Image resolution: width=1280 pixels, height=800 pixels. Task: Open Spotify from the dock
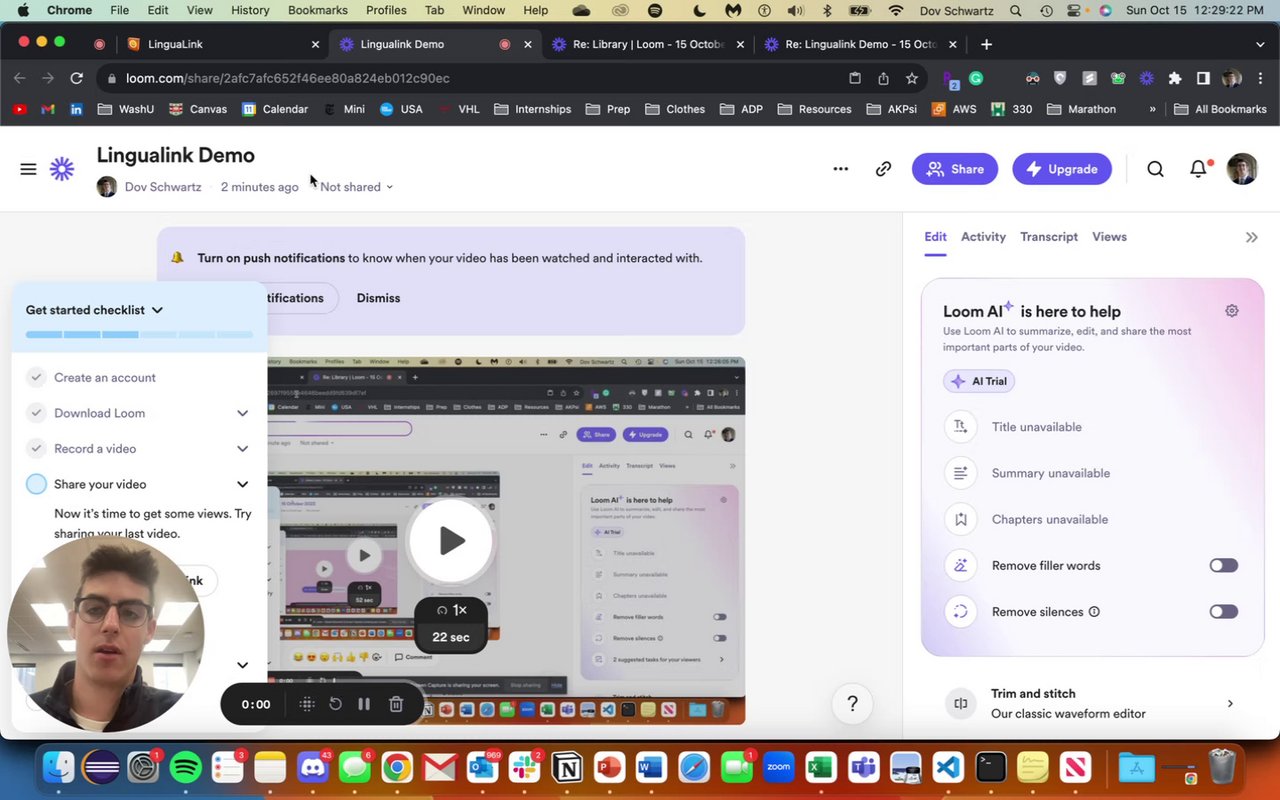click(186, 768)
